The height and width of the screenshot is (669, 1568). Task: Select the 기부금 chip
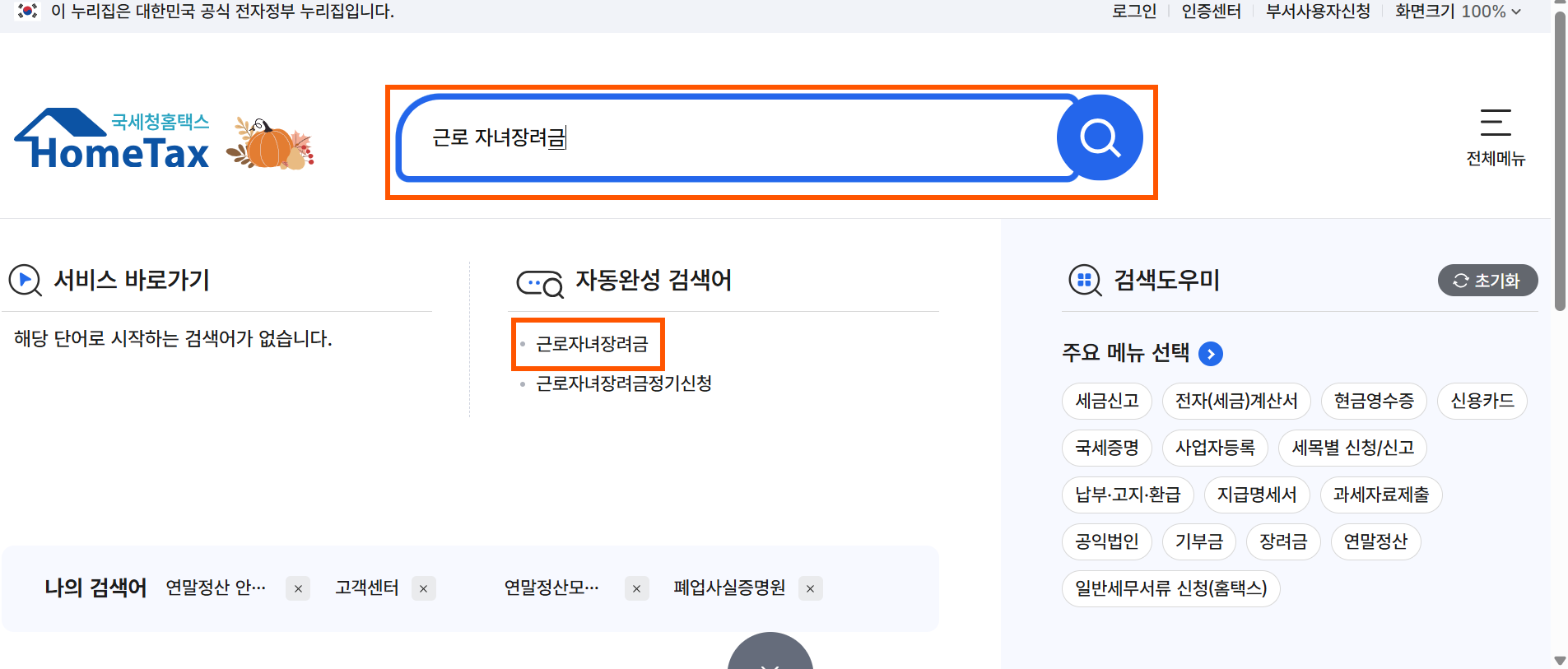(1199, 542)
